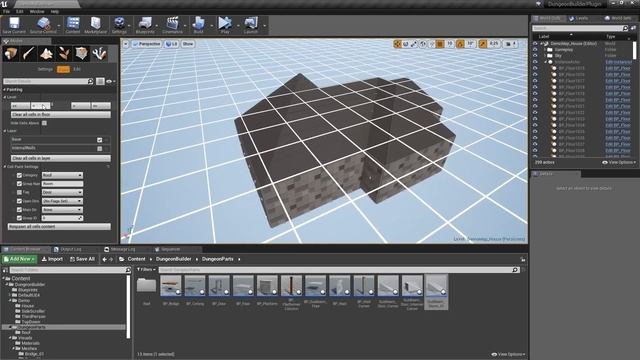Expand the Gameplay folder in World Outliner
Screen dimensions: 640x360
click(545, 49)
